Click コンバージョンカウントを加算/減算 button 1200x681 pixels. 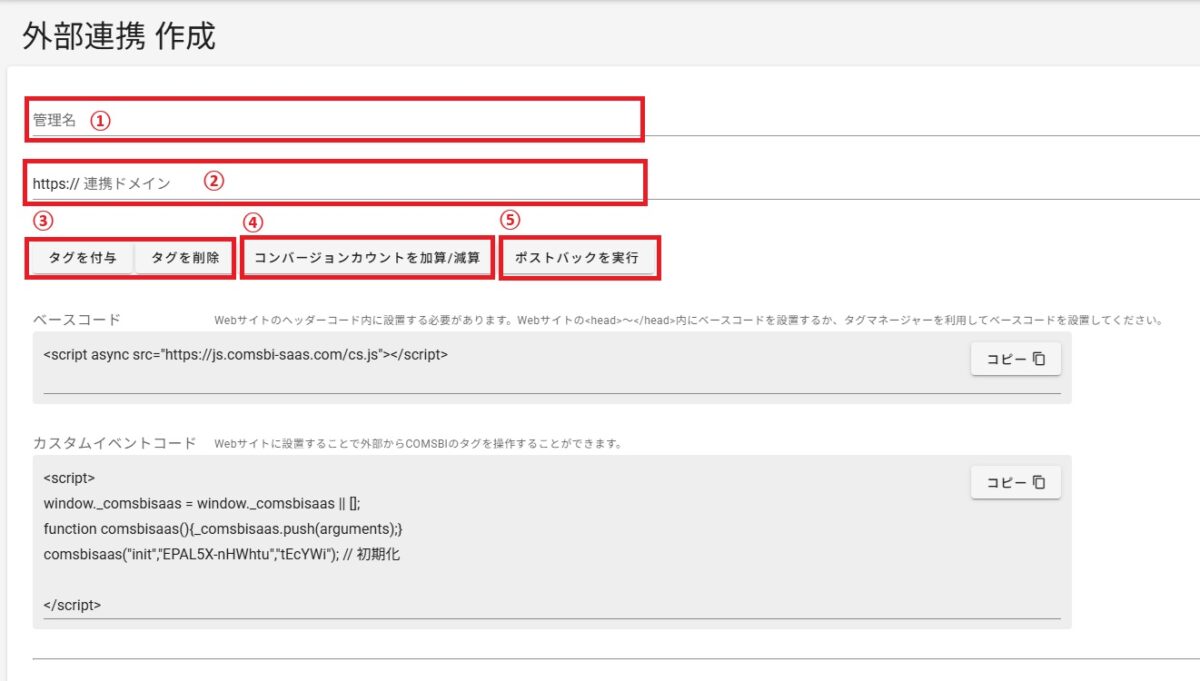pyautogui.click(x=366, y=258)
